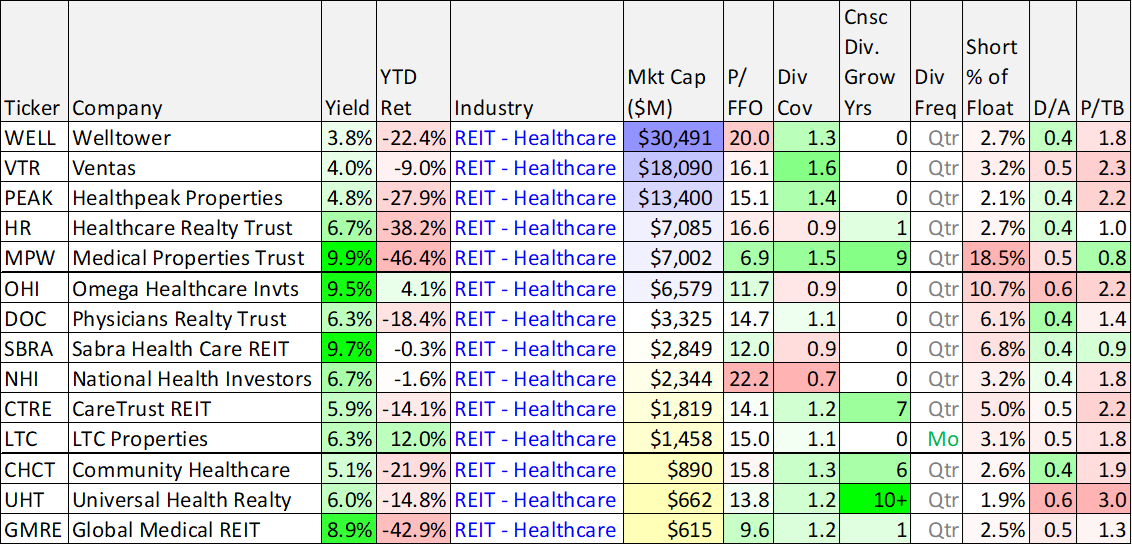The height and width of the screenshot is (545, 1132).
Task: Select Medical Properties Trust cell
Action: (x=195, y=258)
